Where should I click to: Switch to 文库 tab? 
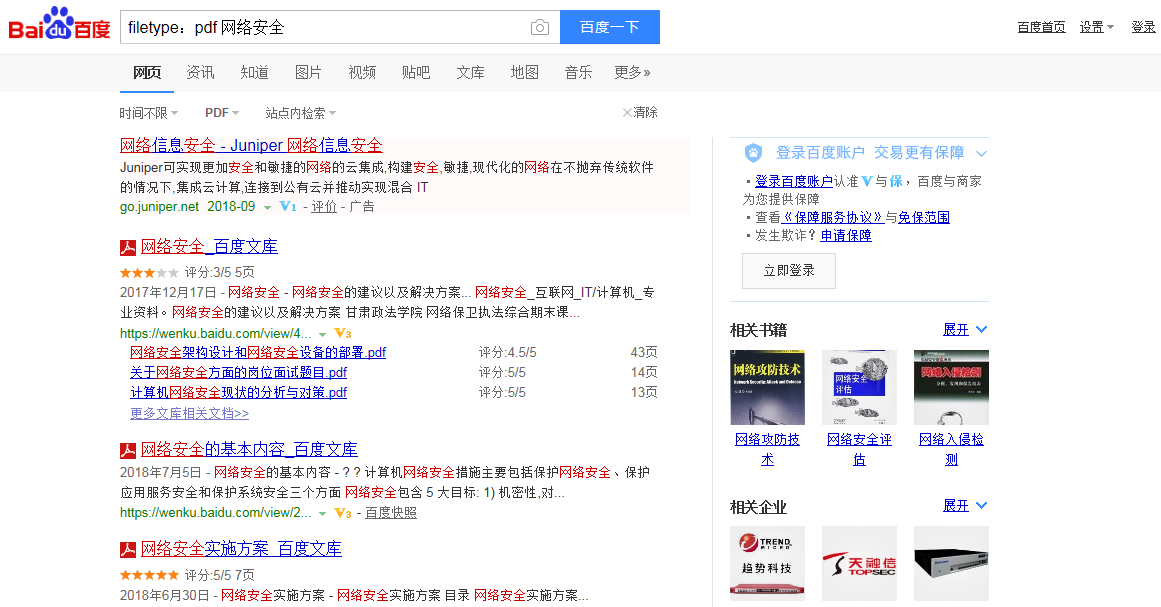470,73
